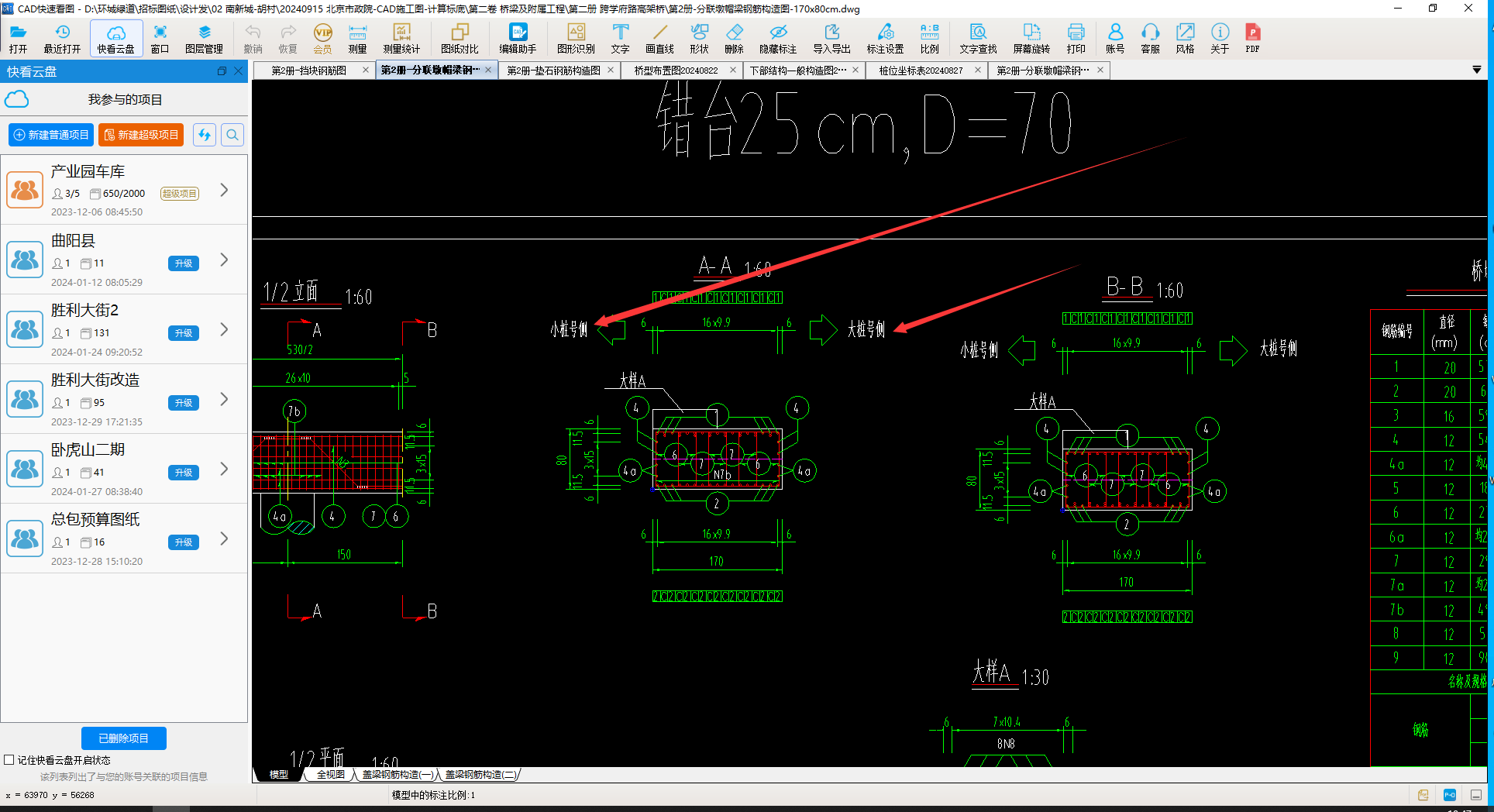Export drawing with the PDF icon
The height and width of the screenshot is (812, 1494).
1252,38
